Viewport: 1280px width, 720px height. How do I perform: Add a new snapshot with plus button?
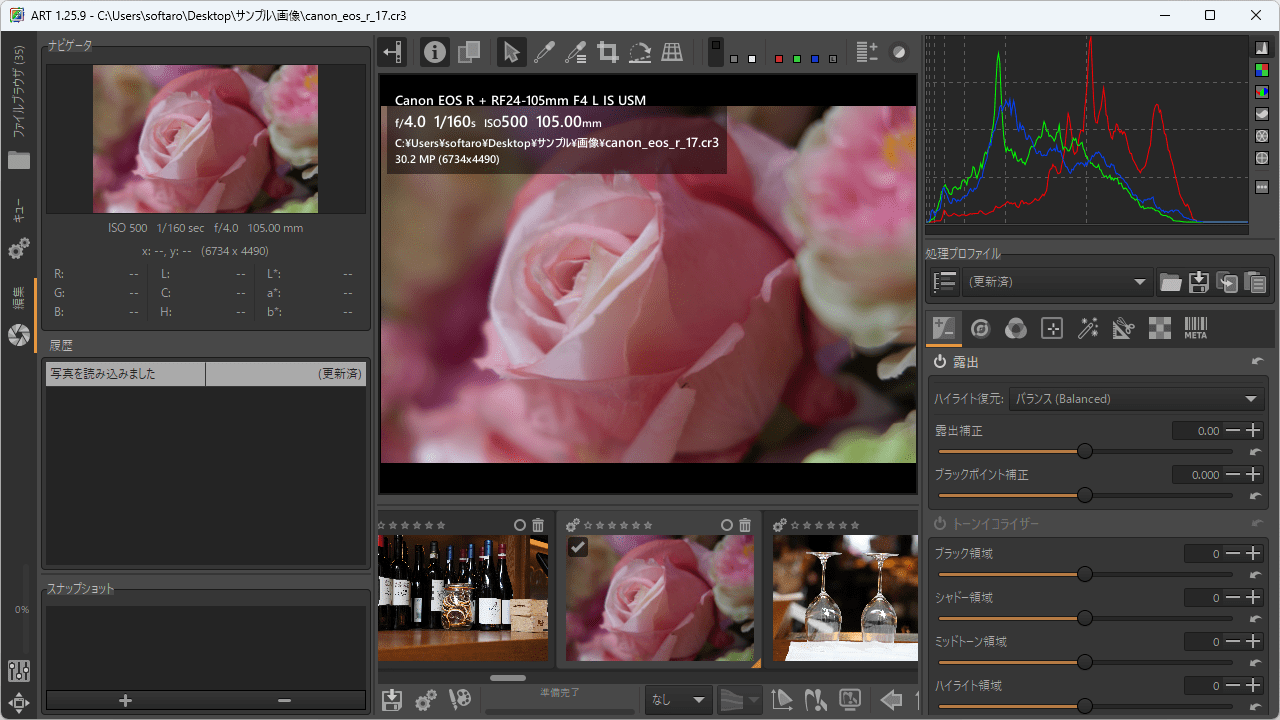click(125, 700)
